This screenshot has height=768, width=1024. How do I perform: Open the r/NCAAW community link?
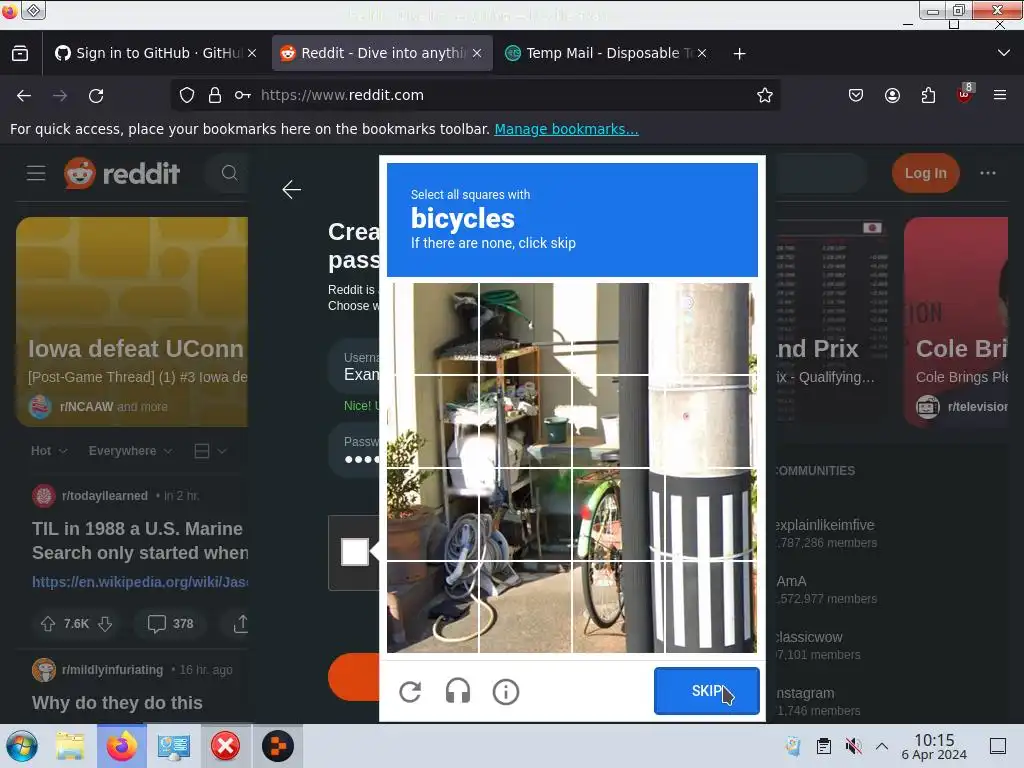point(86,407)
